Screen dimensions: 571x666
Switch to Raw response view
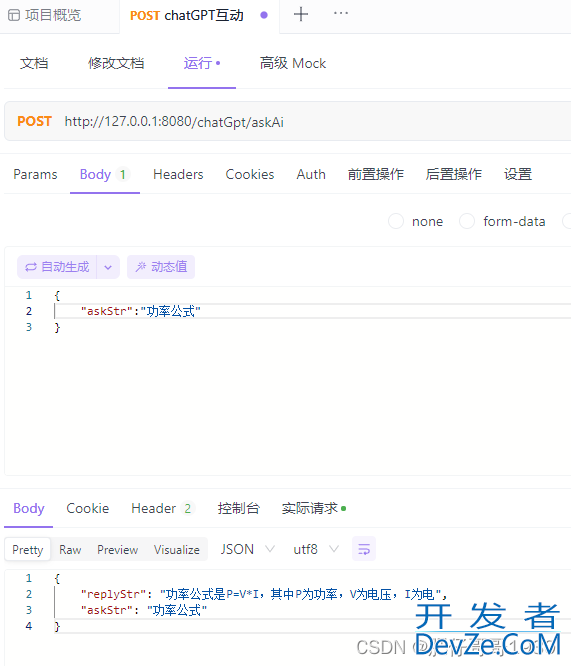coord(70,549)
